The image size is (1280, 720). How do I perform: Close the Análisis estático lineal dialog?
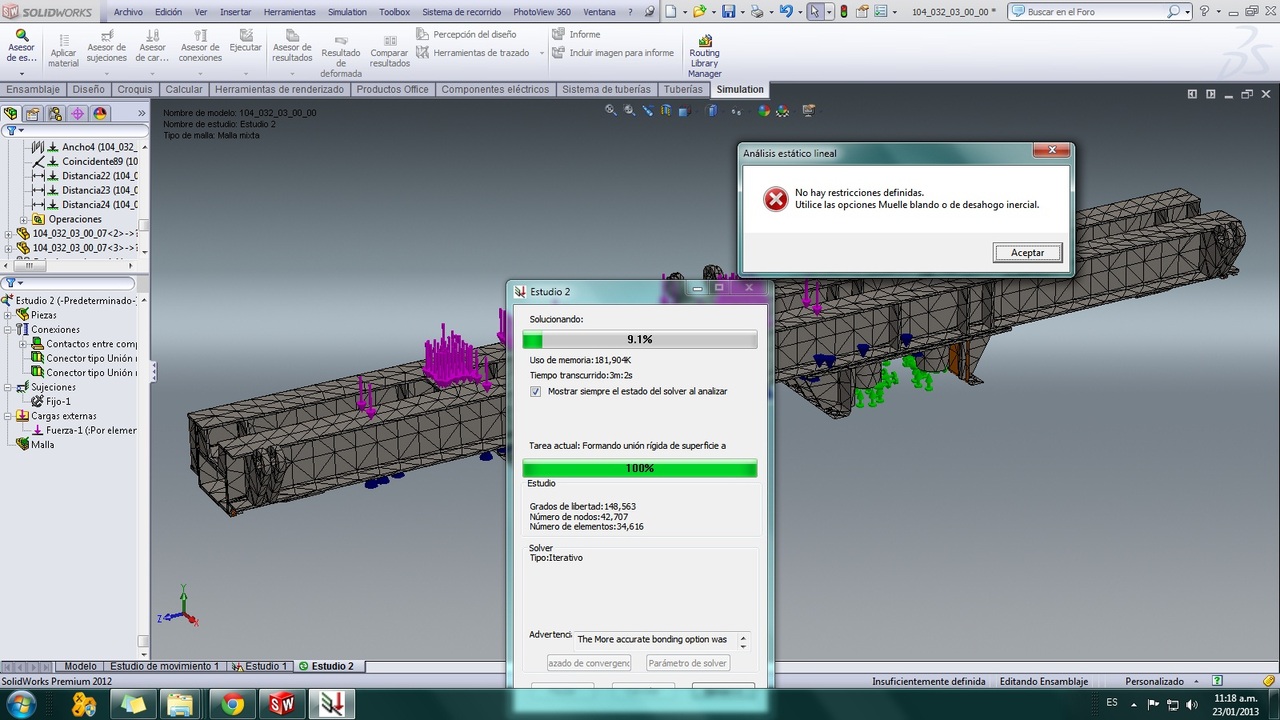coord(1052,152)
